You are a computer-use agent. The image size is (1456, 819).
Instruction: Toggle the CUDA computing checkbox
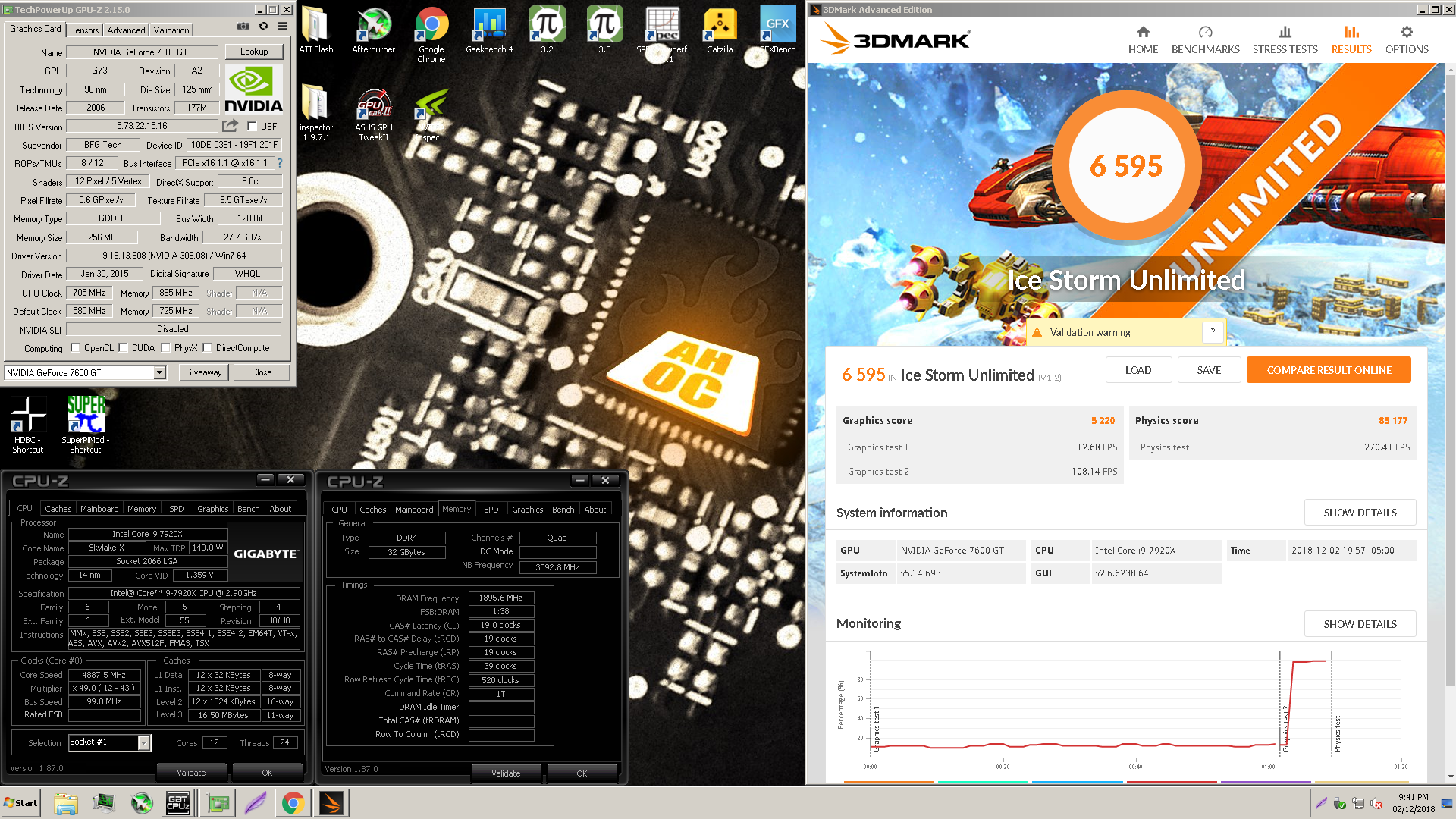tap(123, 348)
